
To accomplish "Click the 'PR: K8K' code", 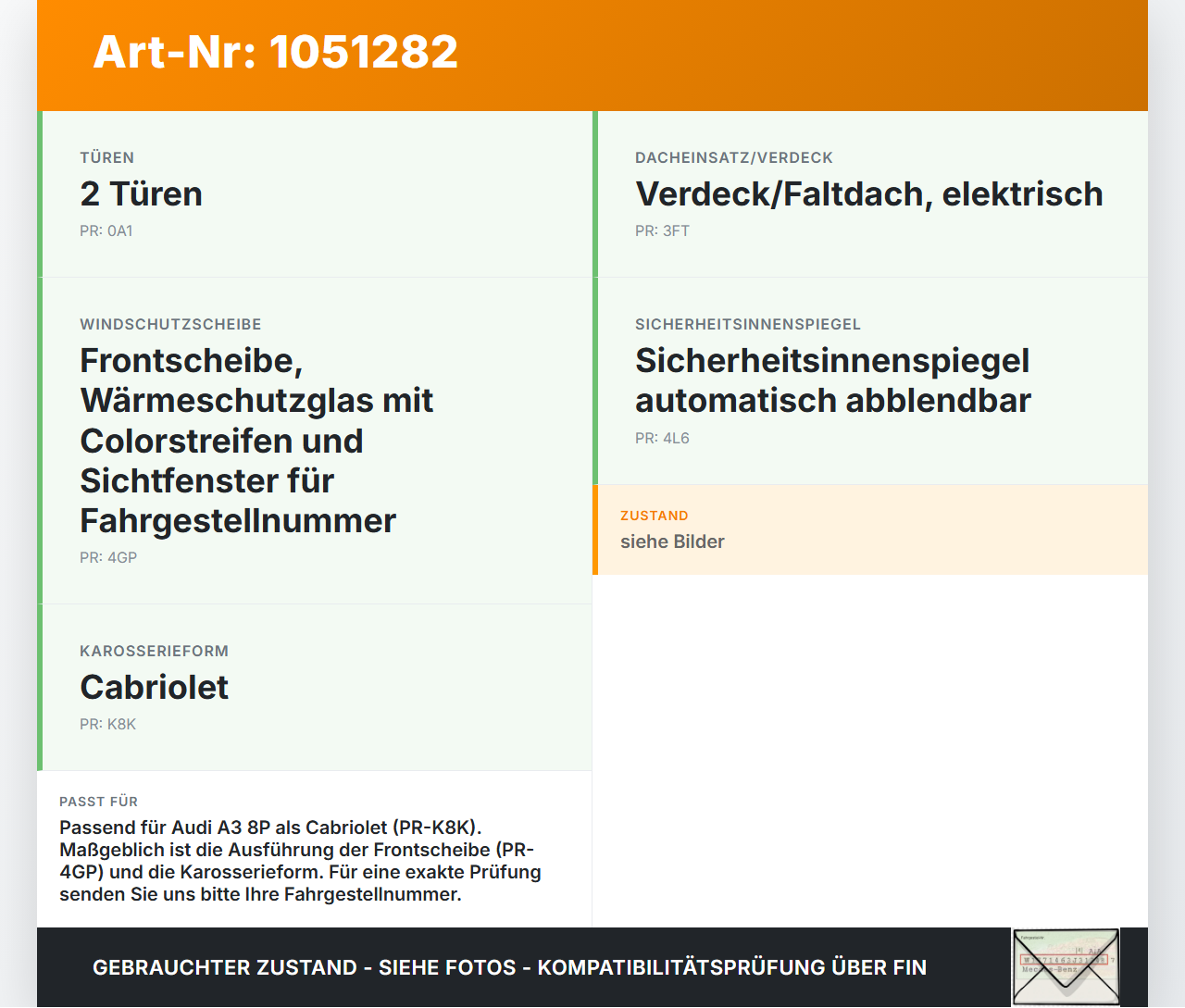I will (107, 725).
